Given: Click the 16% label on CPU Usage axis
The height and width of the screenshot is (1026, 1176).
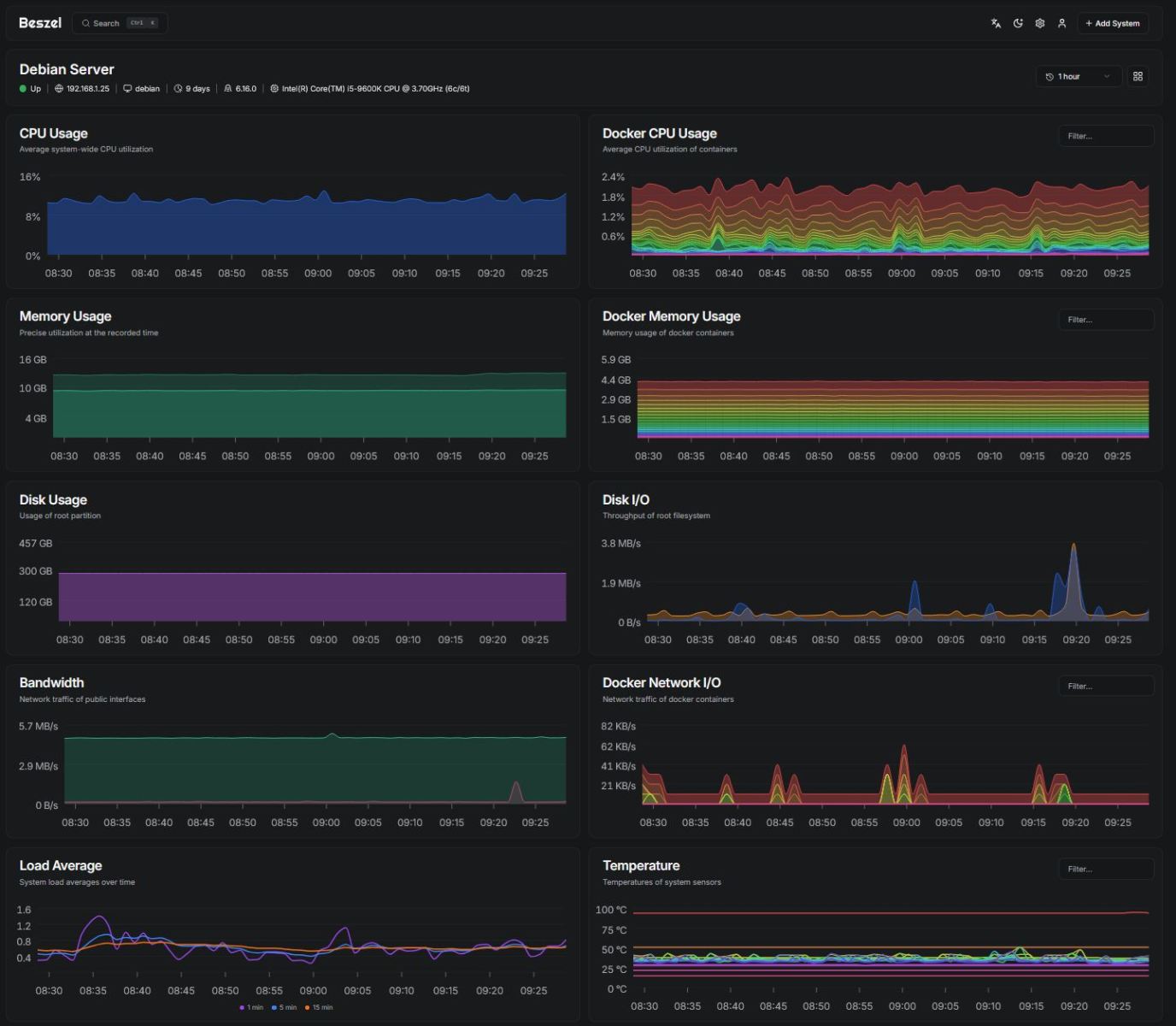Looking at the screenshot, I should coord(30,177).
